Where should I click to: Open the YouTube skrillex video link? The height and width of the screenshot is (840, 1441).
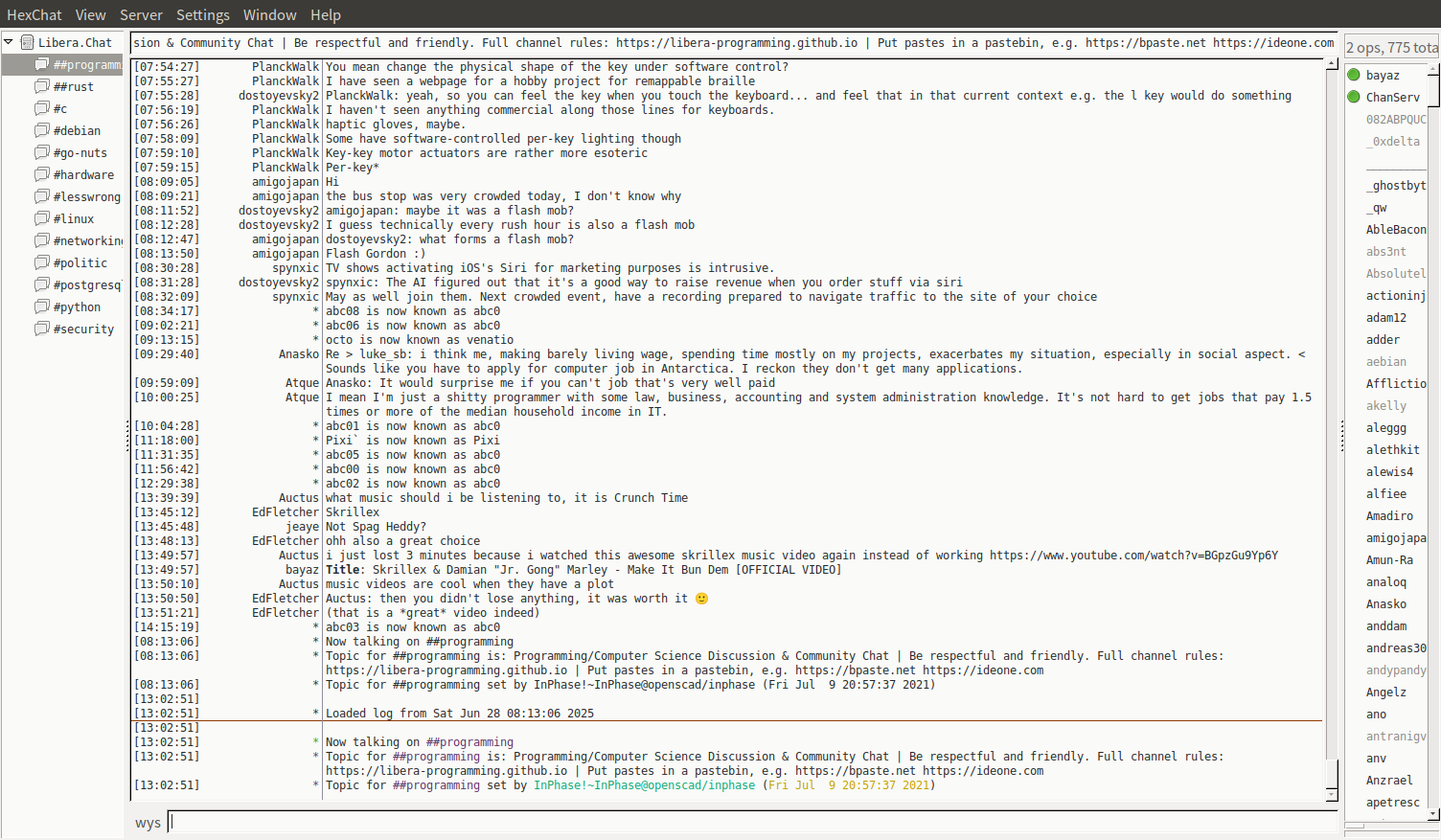point(1132,556)
